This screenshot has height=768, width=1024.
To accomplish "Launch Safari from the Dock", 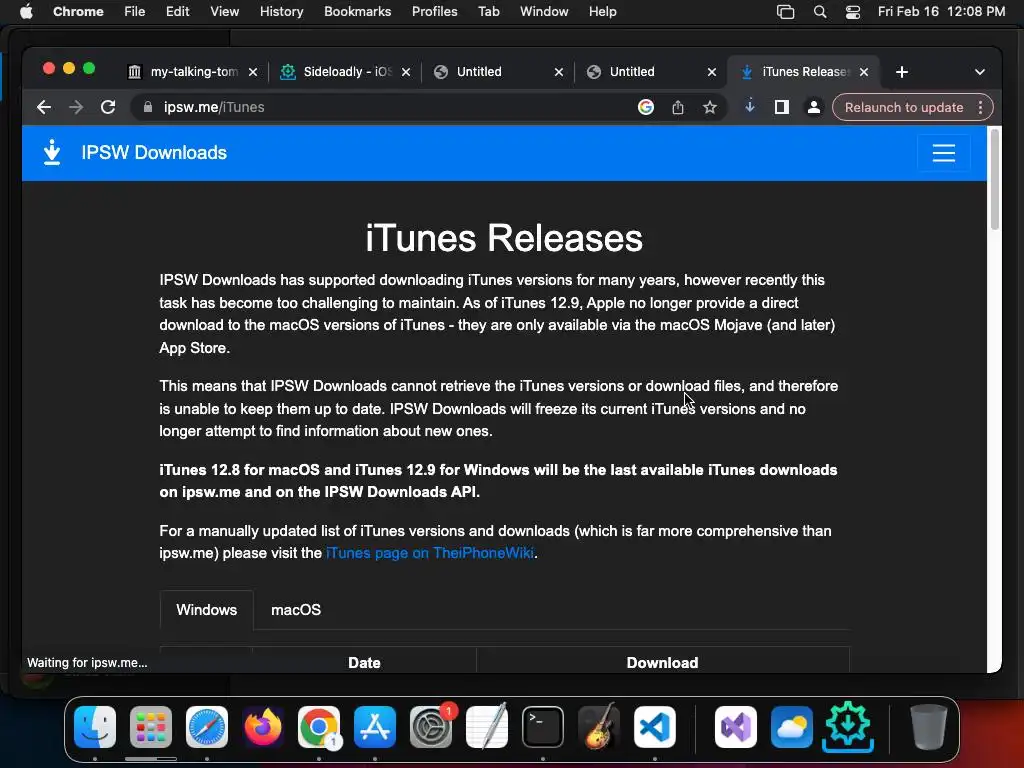I will tap(207, 726).
